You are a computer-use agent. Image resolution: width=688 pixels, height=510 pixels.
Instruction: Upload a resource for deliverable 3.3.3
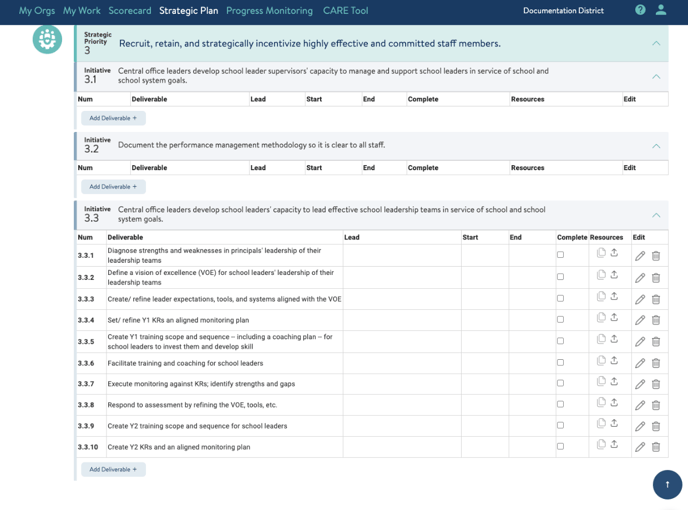614,297
